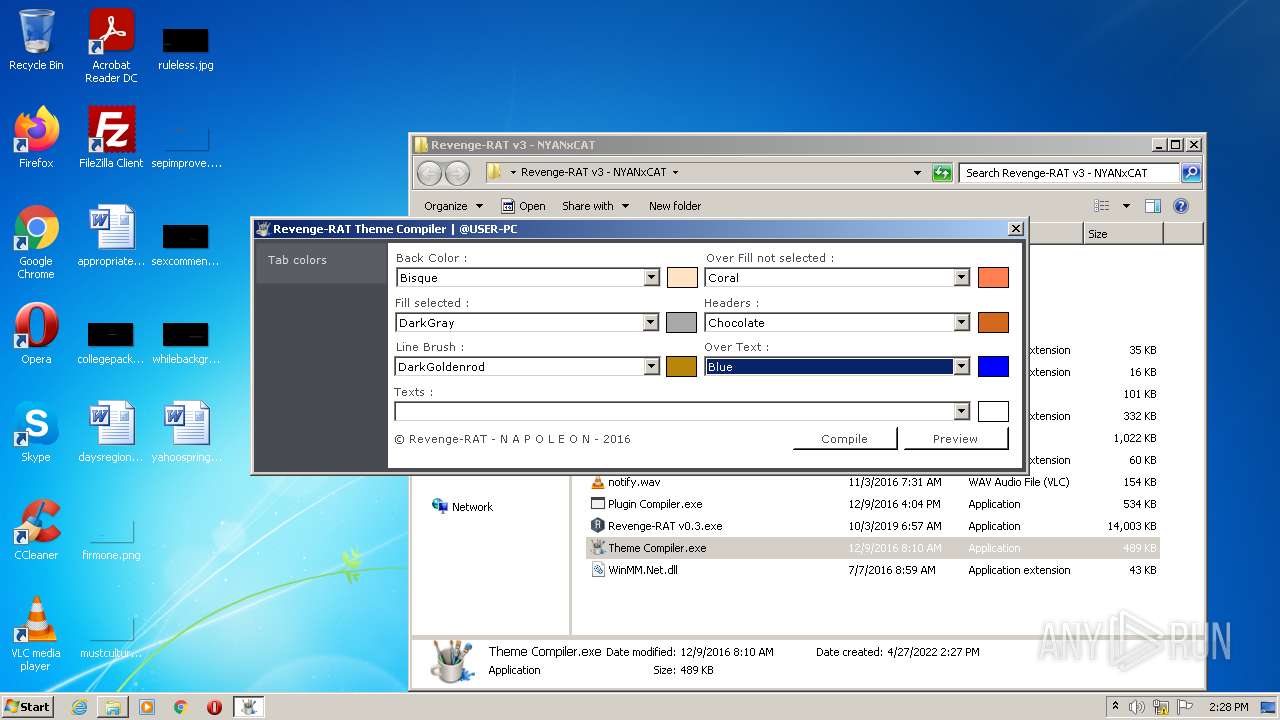Show hidden system tray icons
1280x720 pixels.
[1115, 707]
